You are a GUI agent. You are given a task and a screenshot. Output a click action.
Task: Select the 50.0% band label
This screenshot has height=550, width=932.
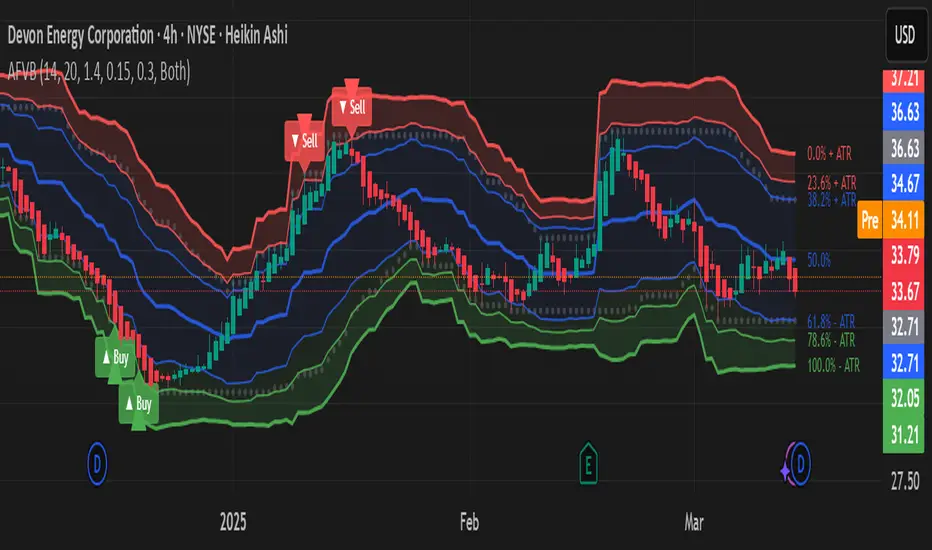[x=819, y=260]
